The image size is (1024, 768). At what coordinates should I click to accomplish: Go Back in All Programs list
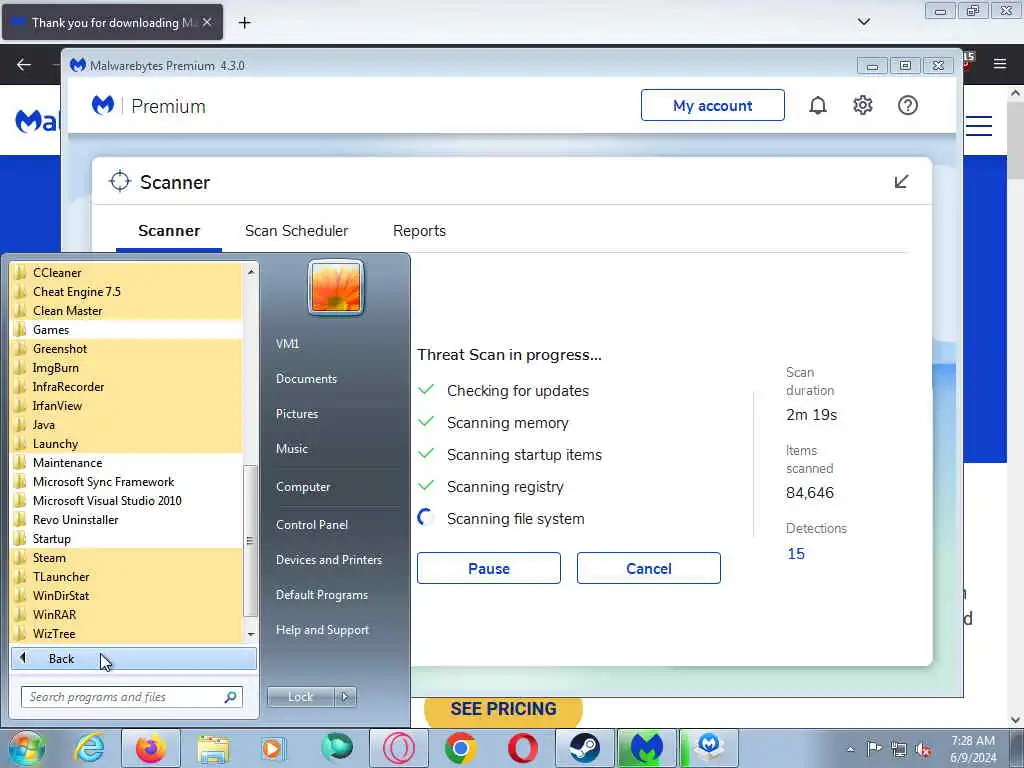134,658
